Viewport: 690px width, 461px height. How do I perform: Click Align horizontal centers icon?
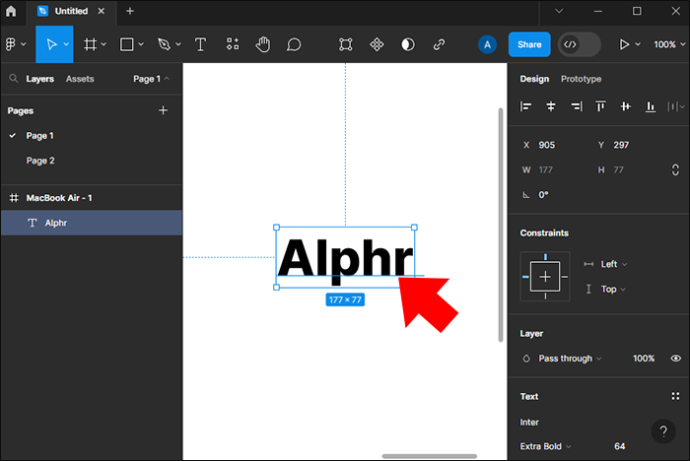(x=551, y=106)
